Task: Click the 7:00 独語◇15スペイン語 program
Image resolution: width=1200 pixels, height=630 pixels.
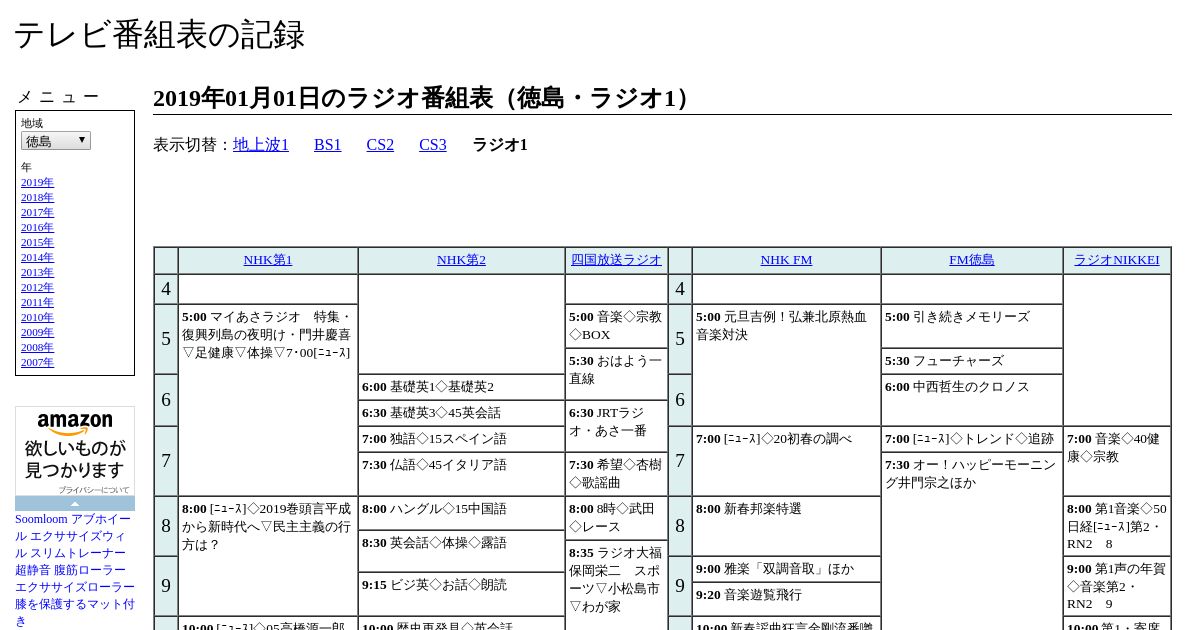Action: pyautogui.click(x=461, y=439)
